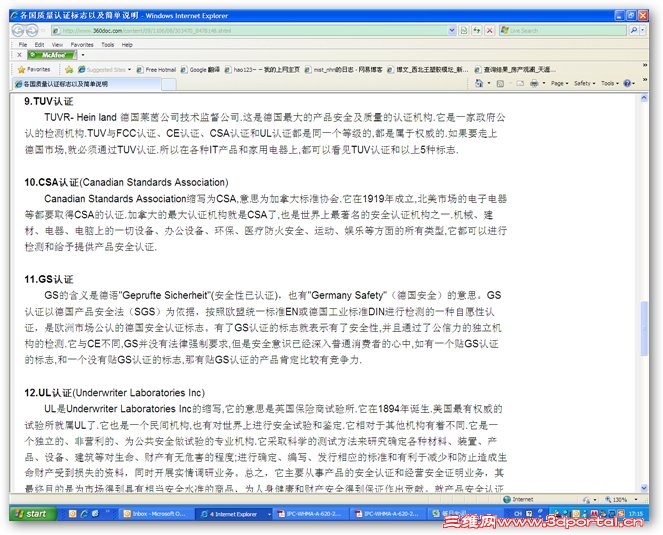Image resolution: width=663 pixels, height=535 pixels.
Task: Open the 博文_西北王塑胶模坛 favorite
Action: (x=428, y=69)
